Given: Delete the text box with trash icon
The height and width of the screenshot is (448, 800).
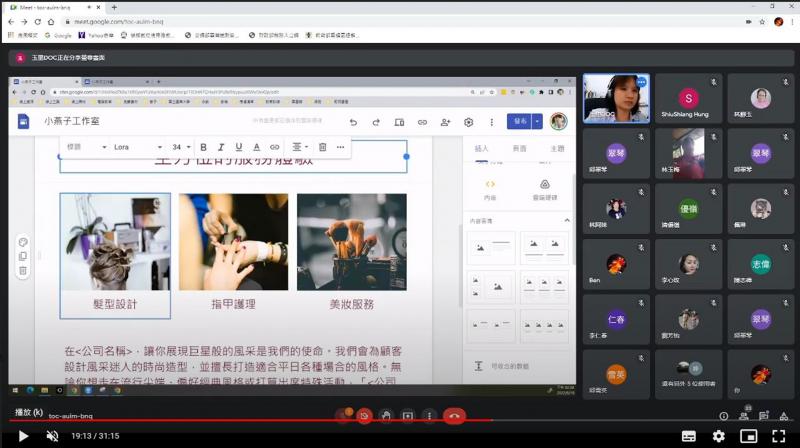Looking at the screenshot, I should 322,147.
